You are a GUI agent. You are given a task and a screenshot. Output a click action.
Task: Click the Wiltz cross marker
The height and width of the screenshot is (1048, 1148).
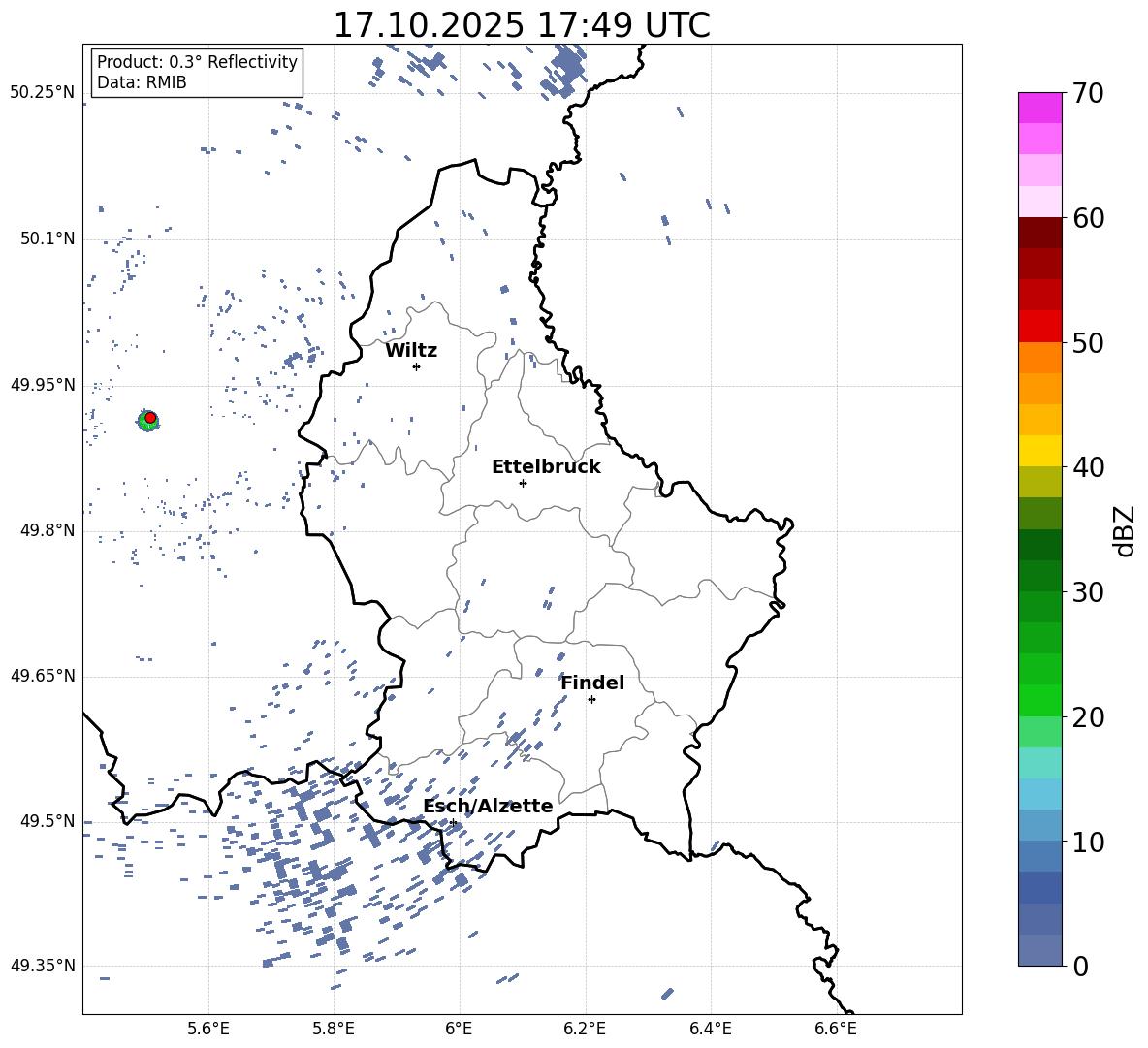417,366
